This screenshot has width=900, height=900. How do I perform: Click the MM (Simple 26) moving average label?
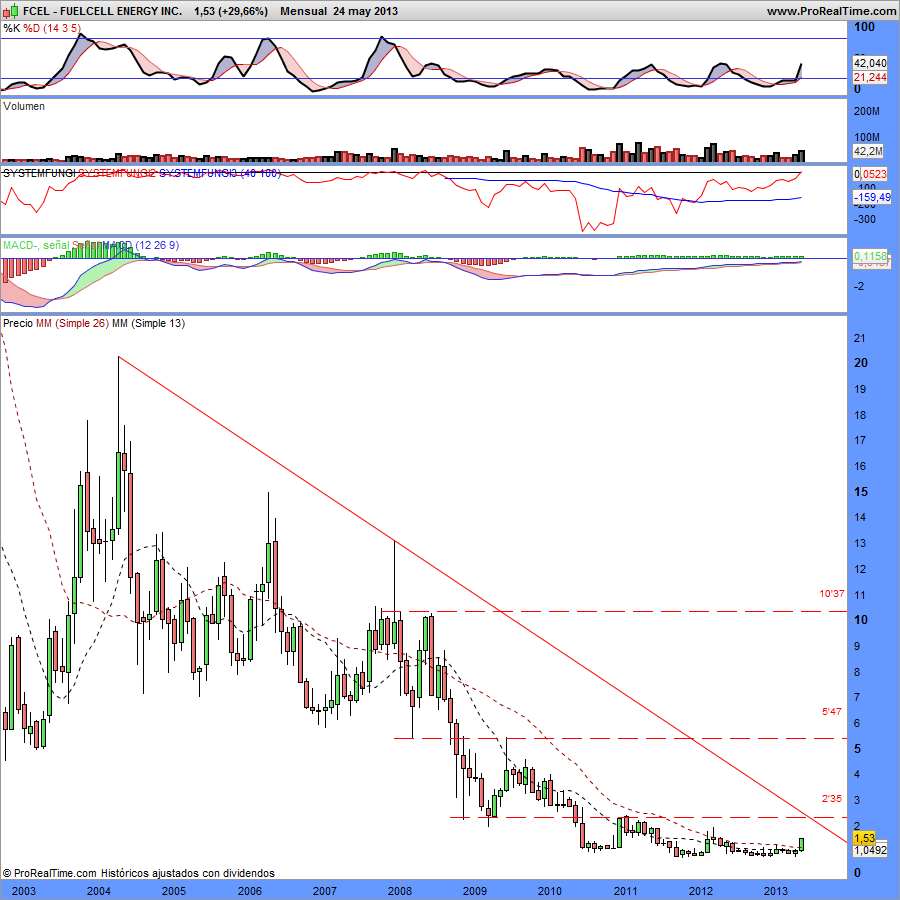coord(72,323)
